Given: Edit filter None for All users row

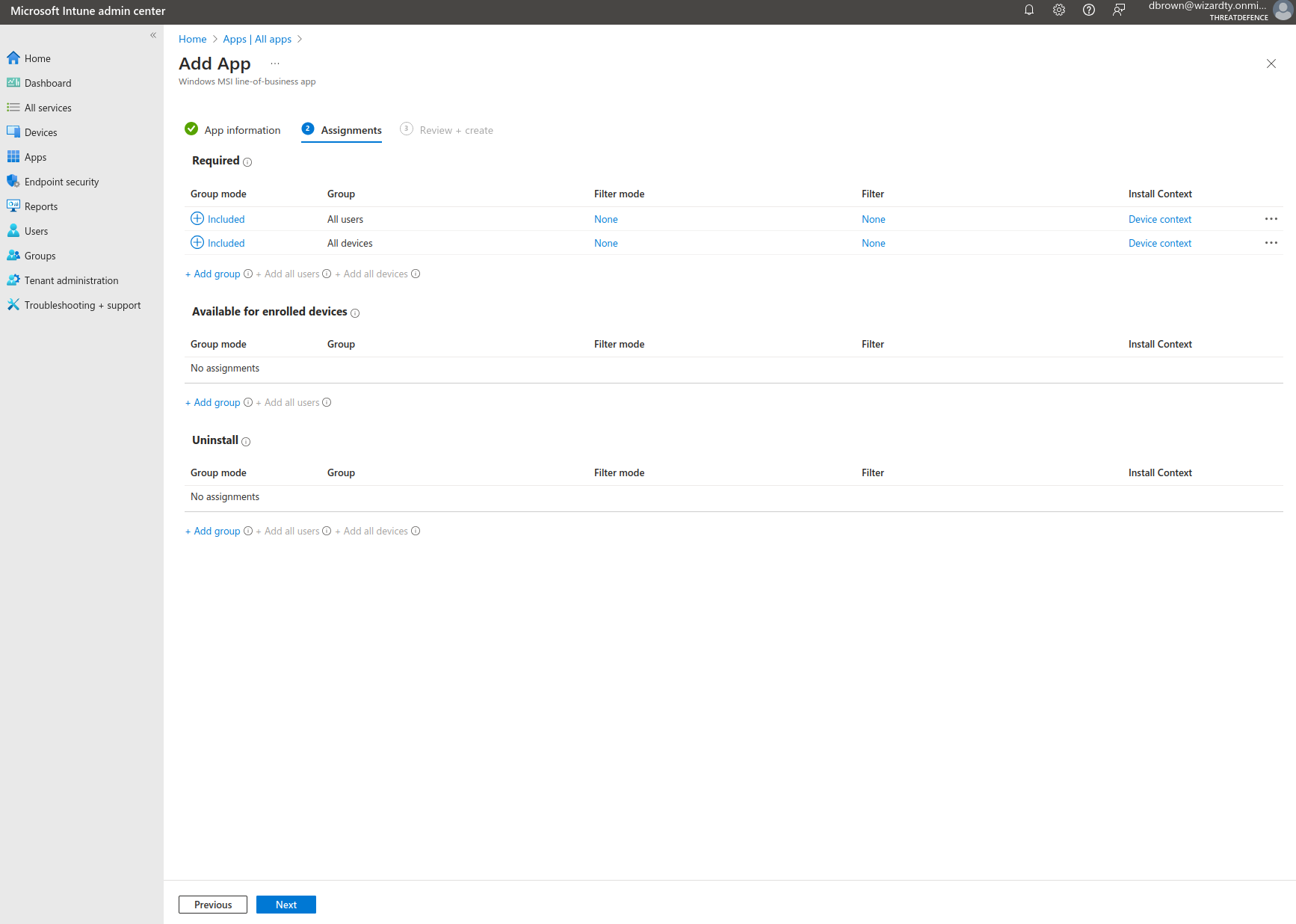Looking at the screenshot, I should click(x=874, y=219).
